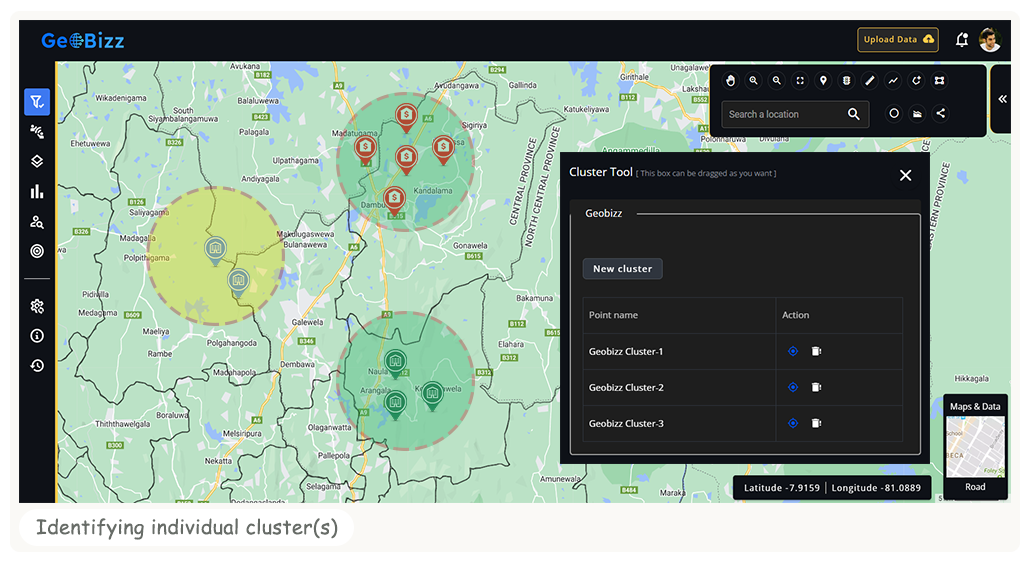Click the Action column header
Image resolution: width=1031 pixels, height=567 pixels.
point(796,315)
